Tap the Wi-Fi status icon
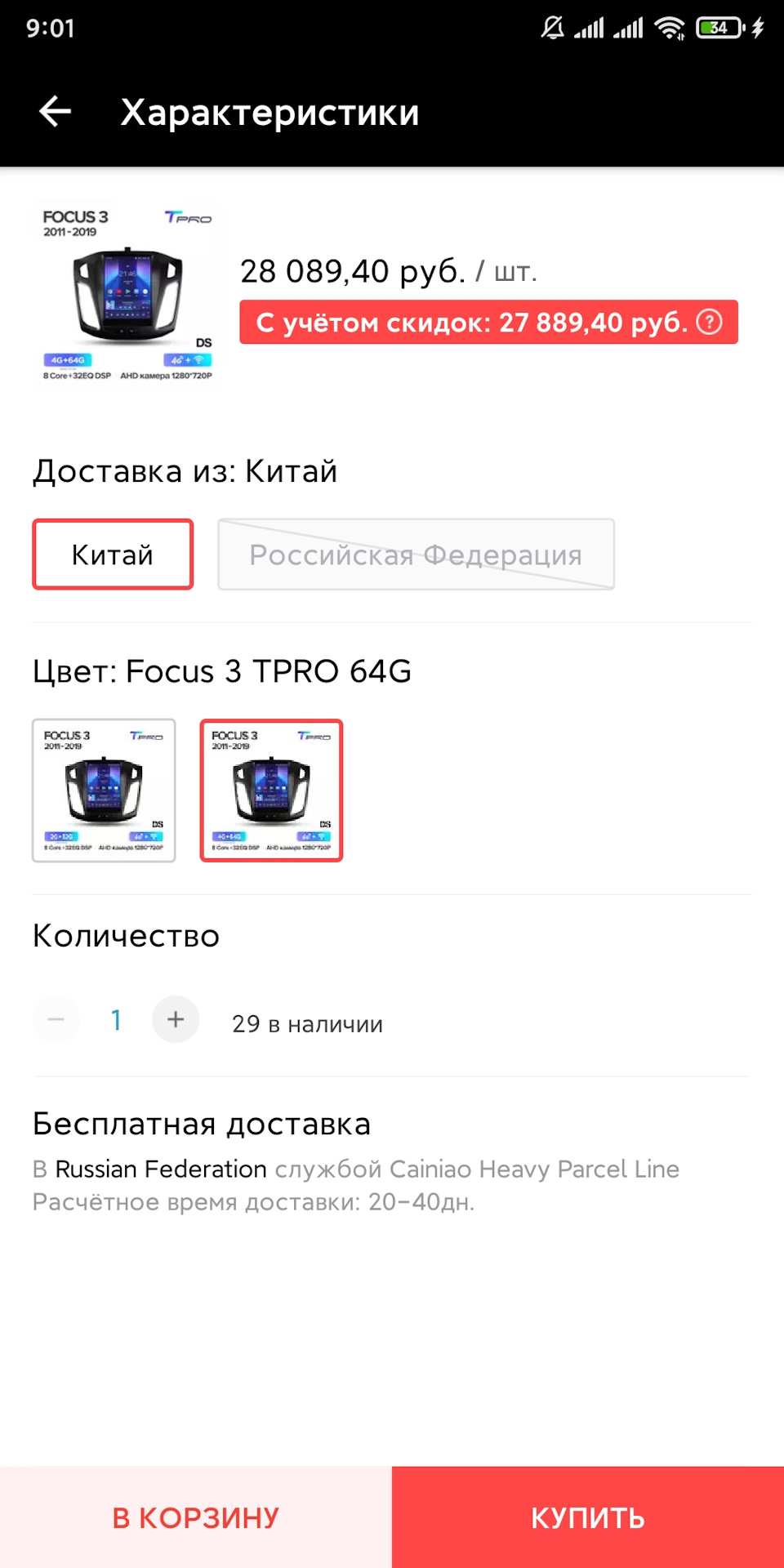The width and height of the screenshot is (784, 1568). (669, 28)
